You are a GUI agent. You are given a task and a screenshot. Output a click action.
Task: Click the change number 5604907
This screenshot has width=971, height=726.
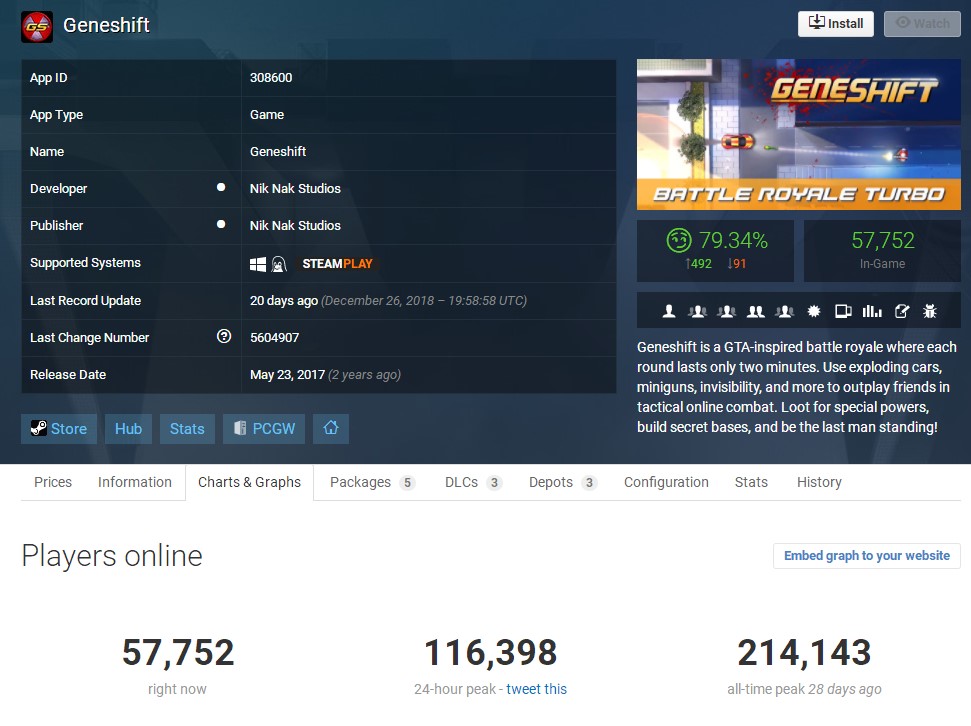(274, 338)
